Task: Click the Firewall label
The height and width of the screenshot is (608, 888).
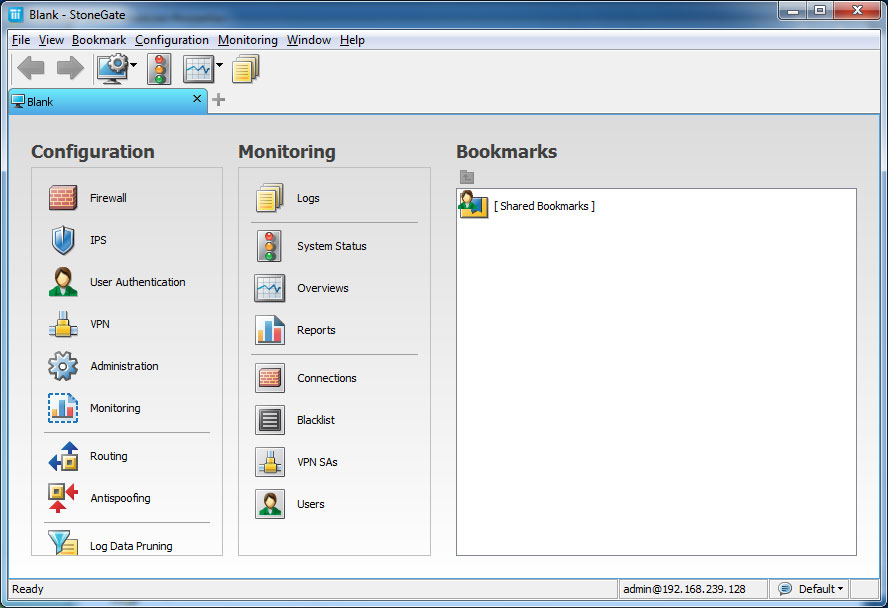Action: (108, 198)
